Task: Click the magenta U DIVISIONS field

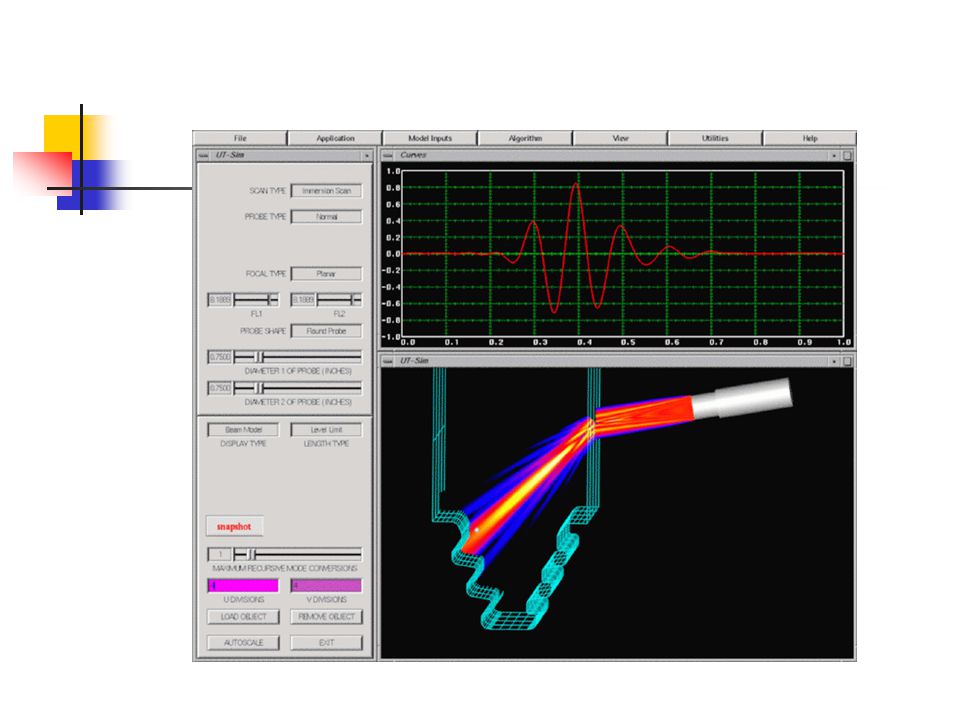Action: coord(243,586)
